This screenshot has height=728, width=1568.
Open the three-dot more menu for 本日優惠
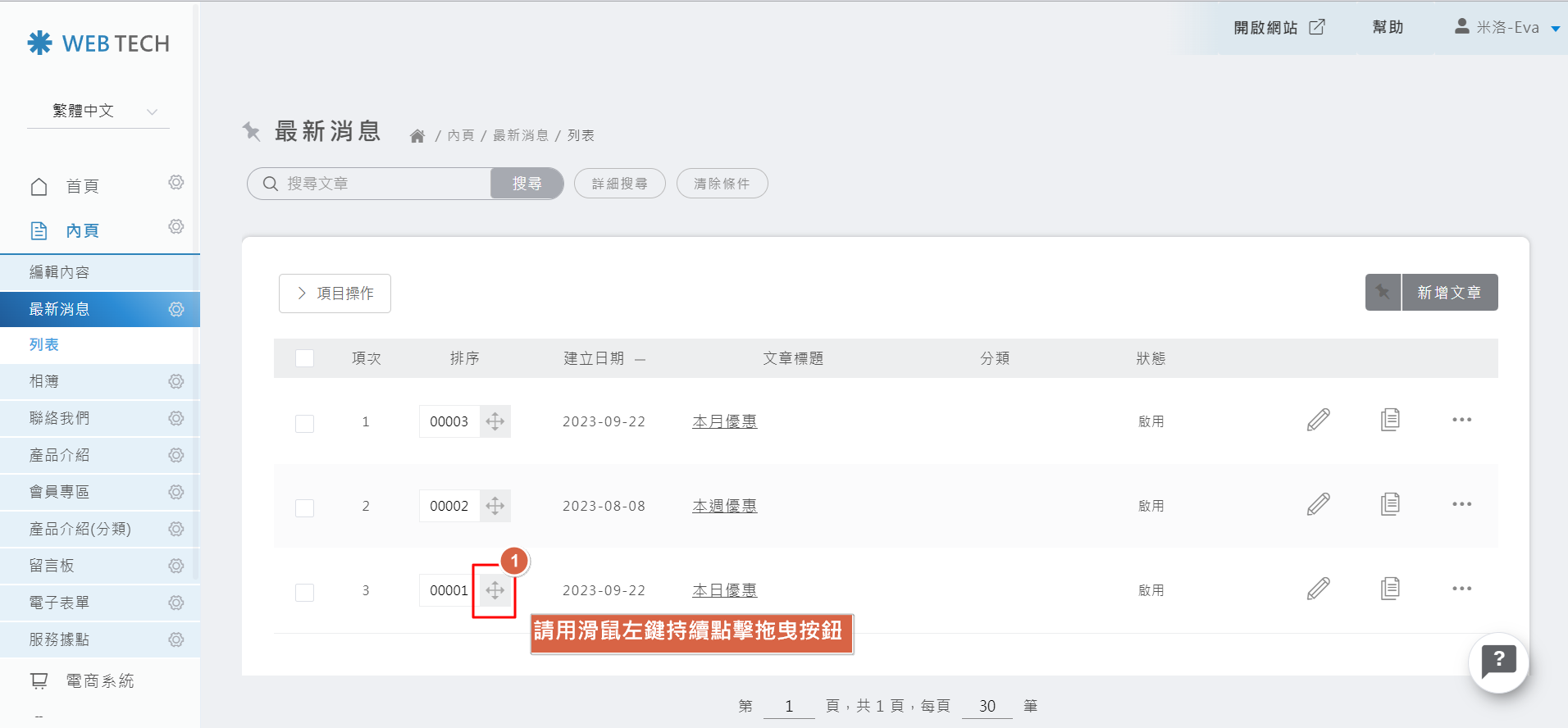click(x=1461, y=589)
